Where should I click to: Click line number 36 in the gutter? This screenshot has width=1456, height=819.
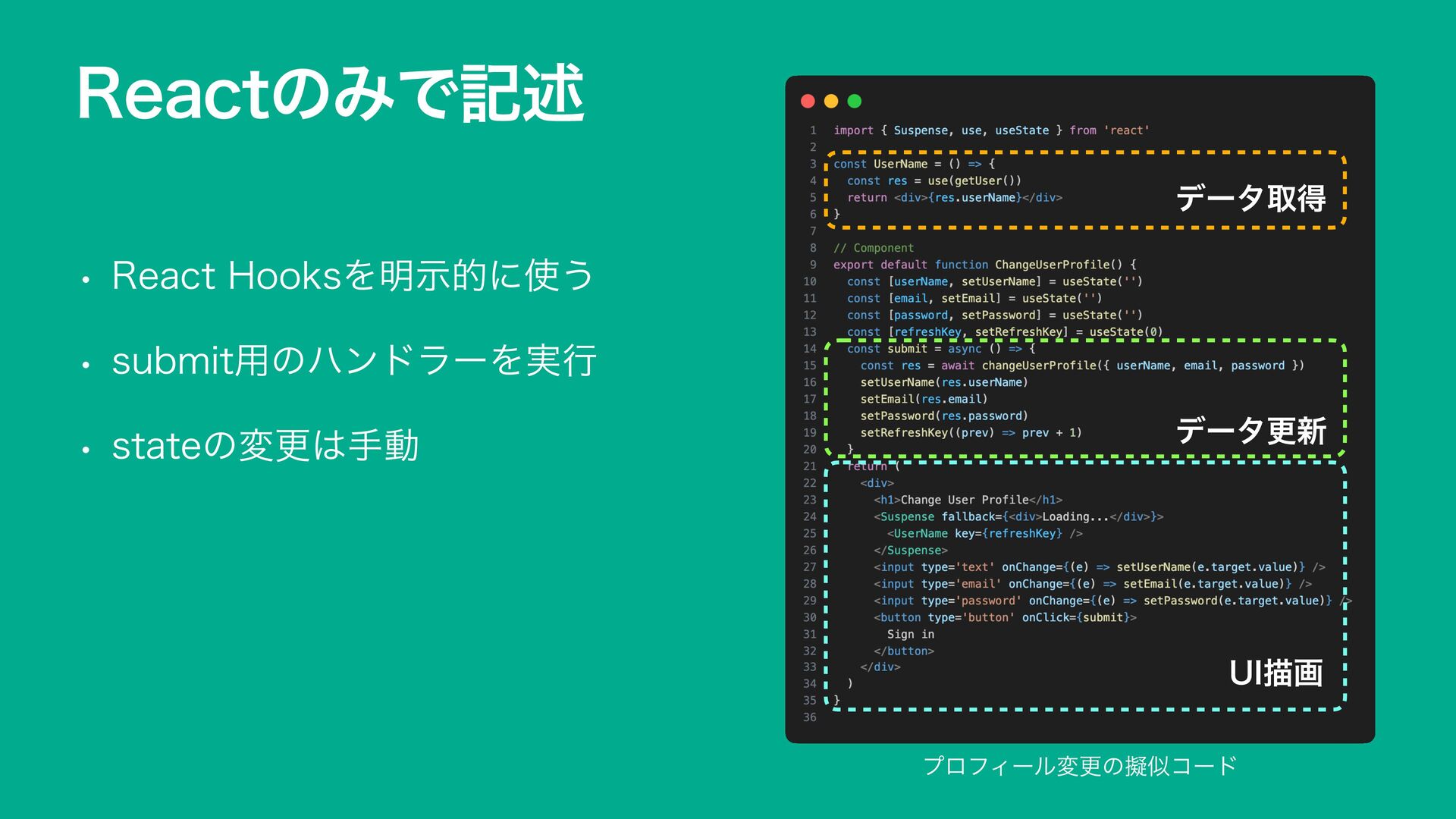coord(810,717)
